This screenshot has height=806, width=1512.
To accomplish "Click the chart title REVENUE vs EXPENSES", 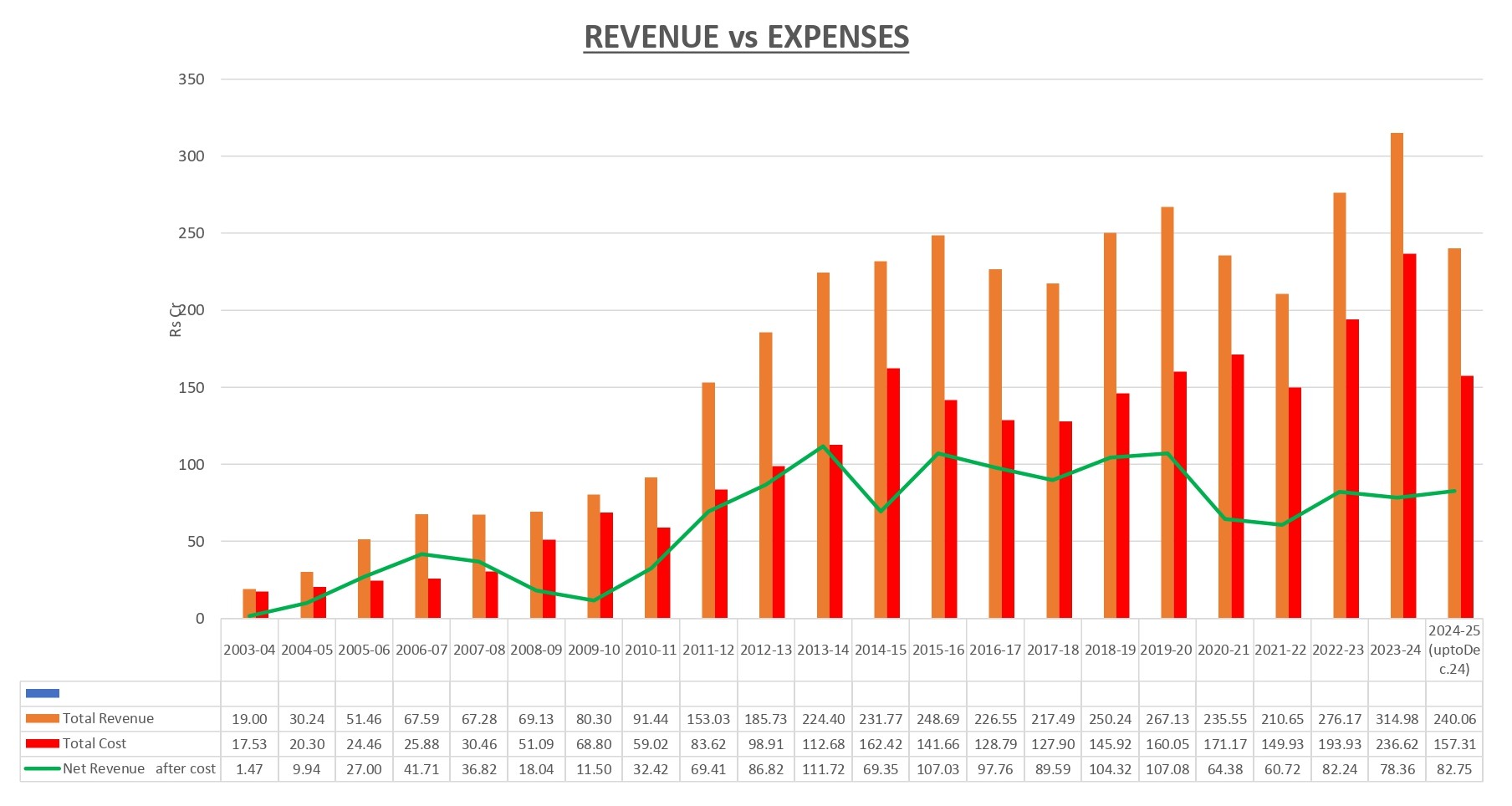I will pos(747,36).
